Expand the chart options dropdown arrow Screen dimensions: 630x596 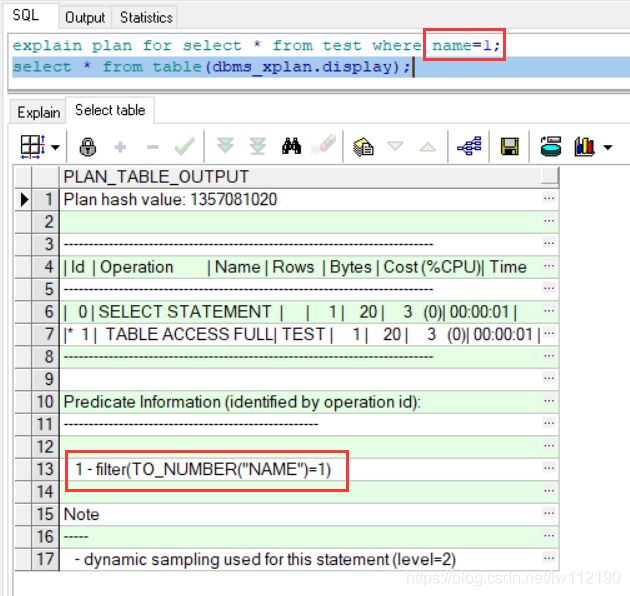pyautogui.click(x=608, y=147)
